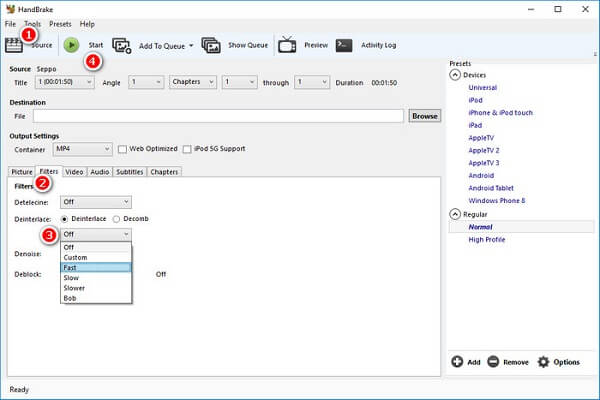The height and width of the screenshot is (400, 600).
Task: Expand the Detelecine dropdown
Action: coord(96,202)
